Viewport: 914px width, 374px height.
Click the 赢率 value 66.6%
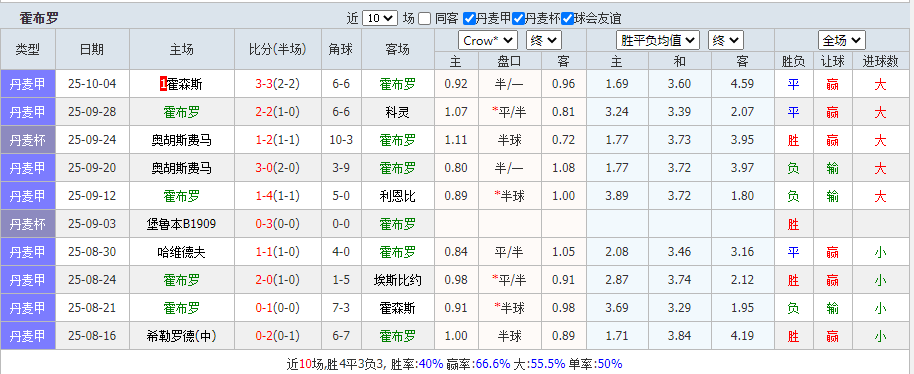494,364
